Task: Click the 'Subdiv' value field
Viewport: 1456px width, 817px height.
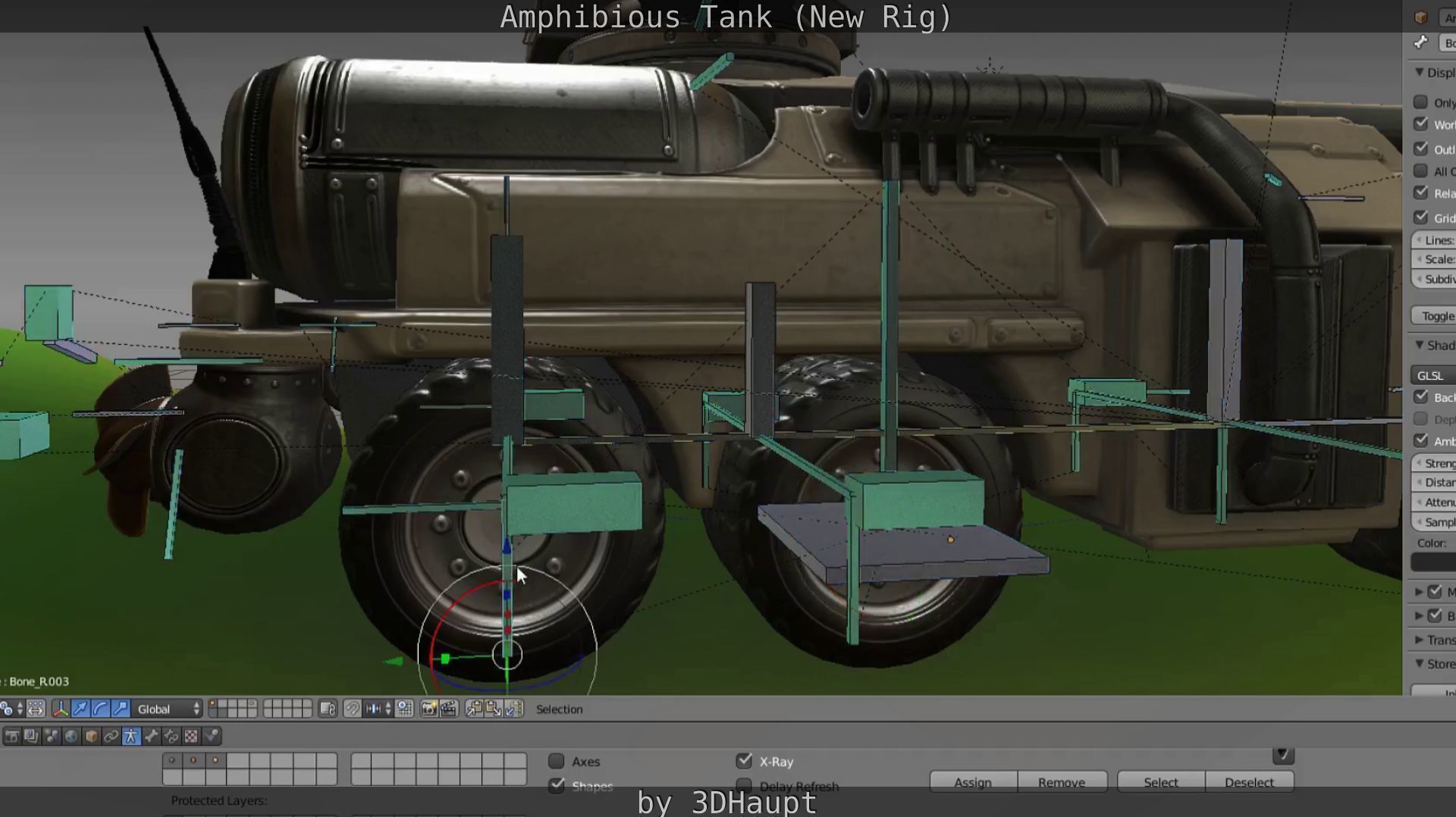Action: (1433, 279)
